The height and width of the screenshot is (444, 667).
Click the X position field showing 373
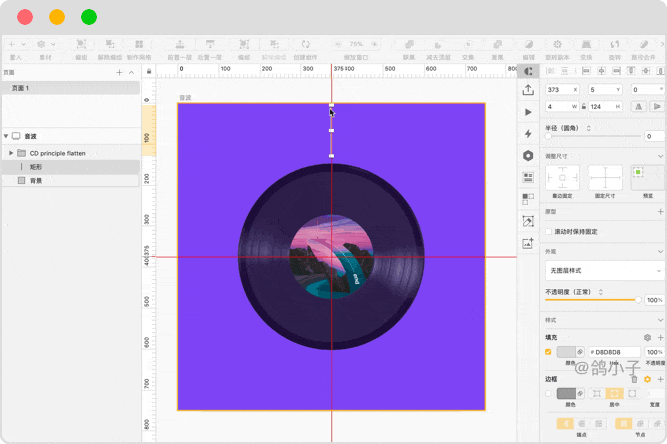point(562,89)
